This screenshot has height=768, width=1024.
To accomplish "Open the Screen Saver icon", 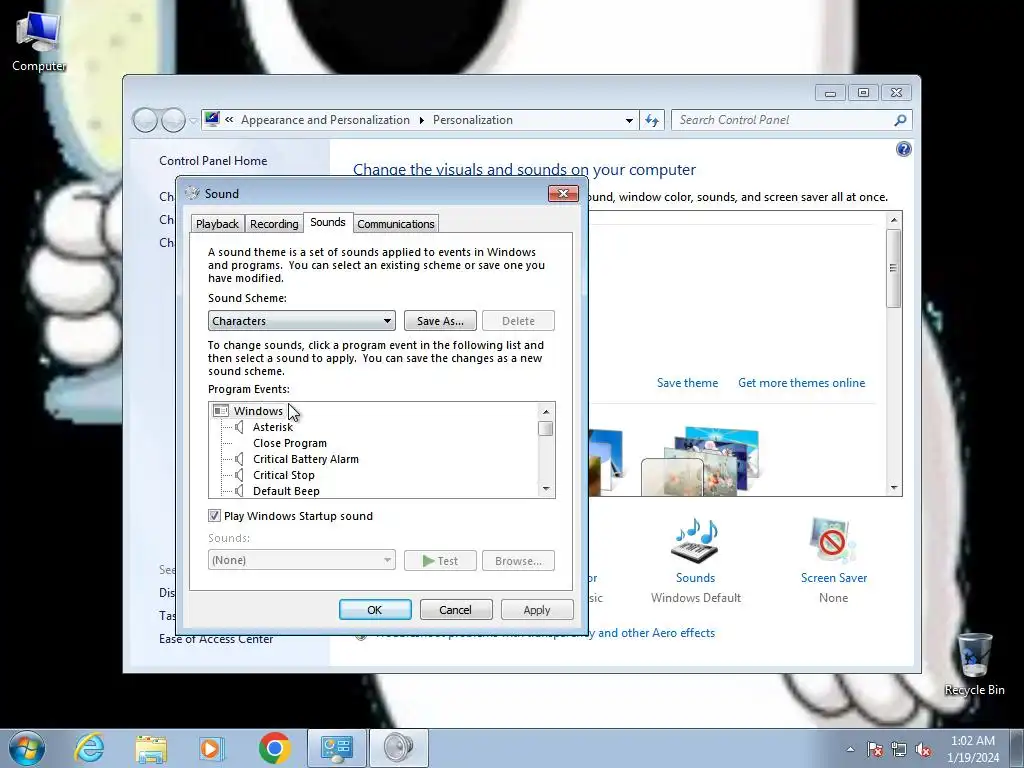I will pyautogui.click(x=833, y=541).
